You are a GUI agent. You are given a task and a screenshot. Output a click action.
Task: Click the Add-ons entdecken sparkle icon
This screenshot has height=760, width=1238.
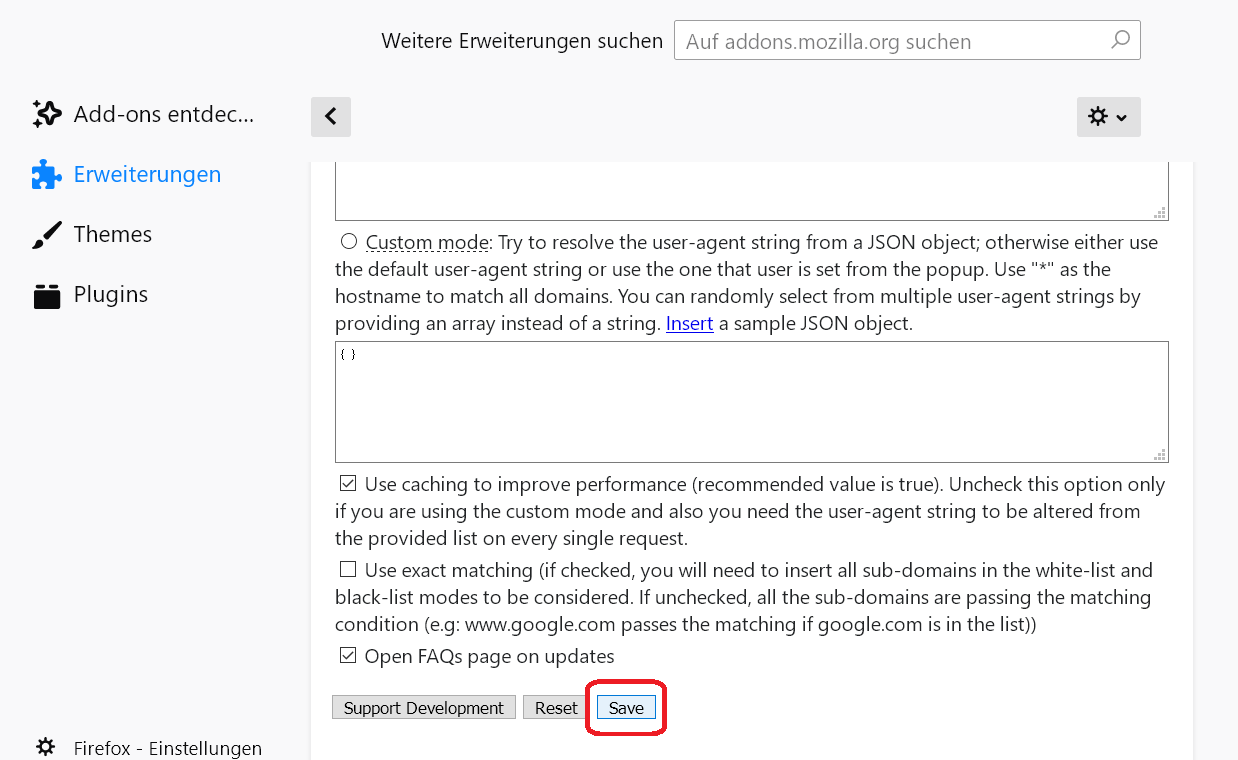pos(47,114)
